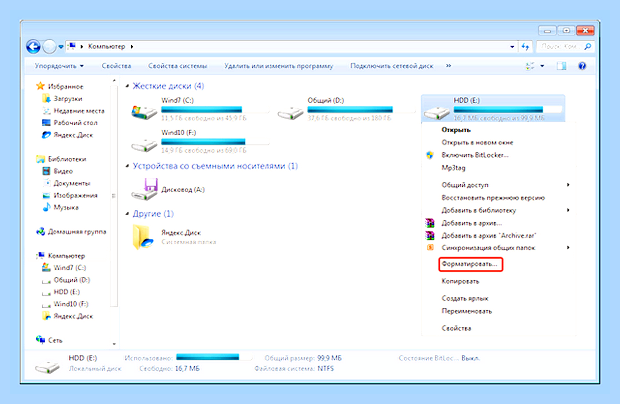
Task: Collapse Устройства со съемными носителями group
Action: point(127,166)
